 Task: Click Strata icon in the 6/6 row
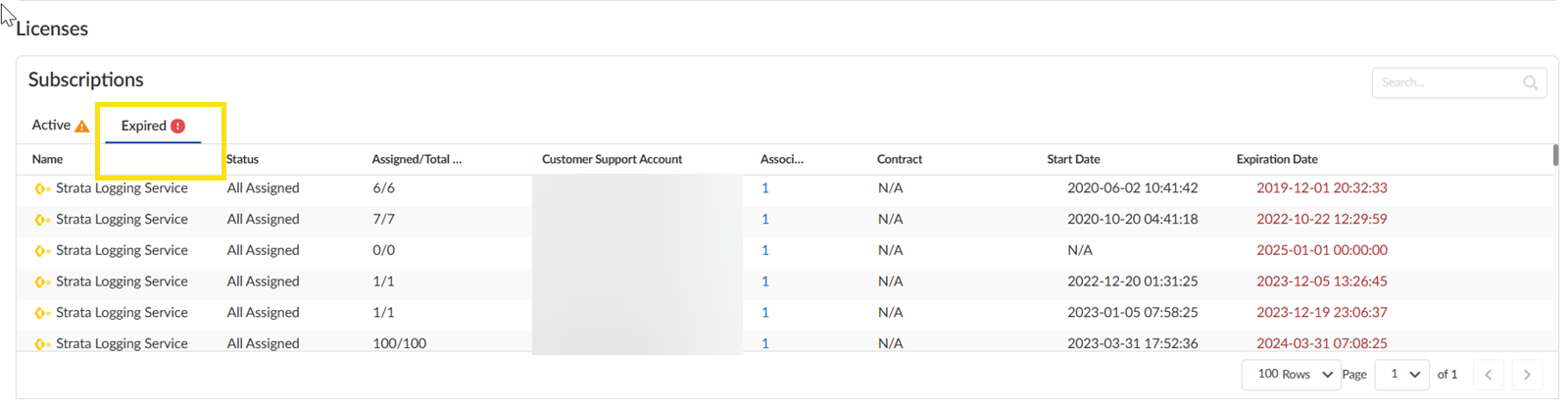(42, 188)
